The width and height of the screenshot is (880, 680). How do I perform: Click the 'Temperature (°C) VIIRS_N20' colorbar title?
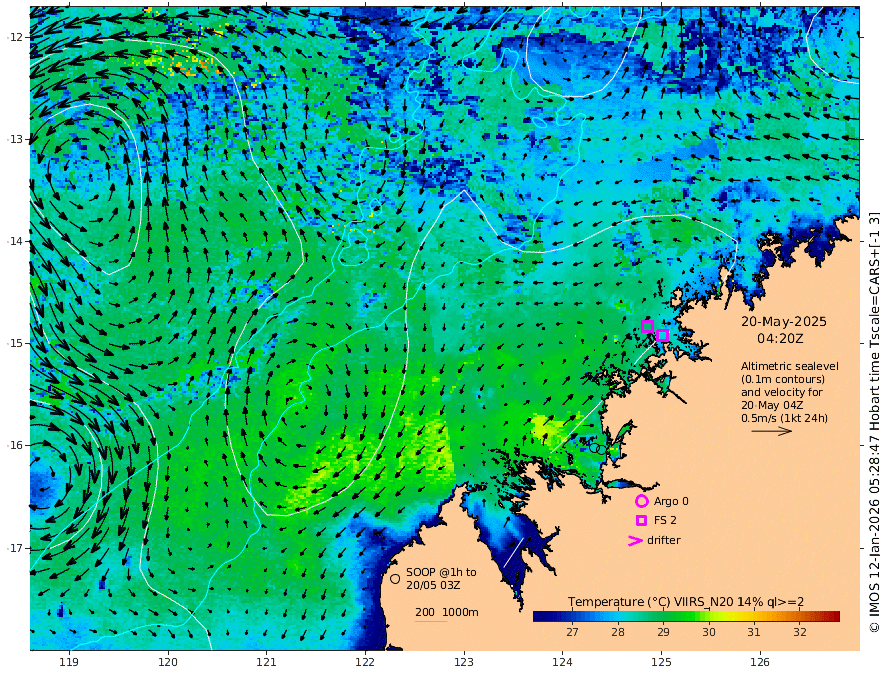point(651,602)
